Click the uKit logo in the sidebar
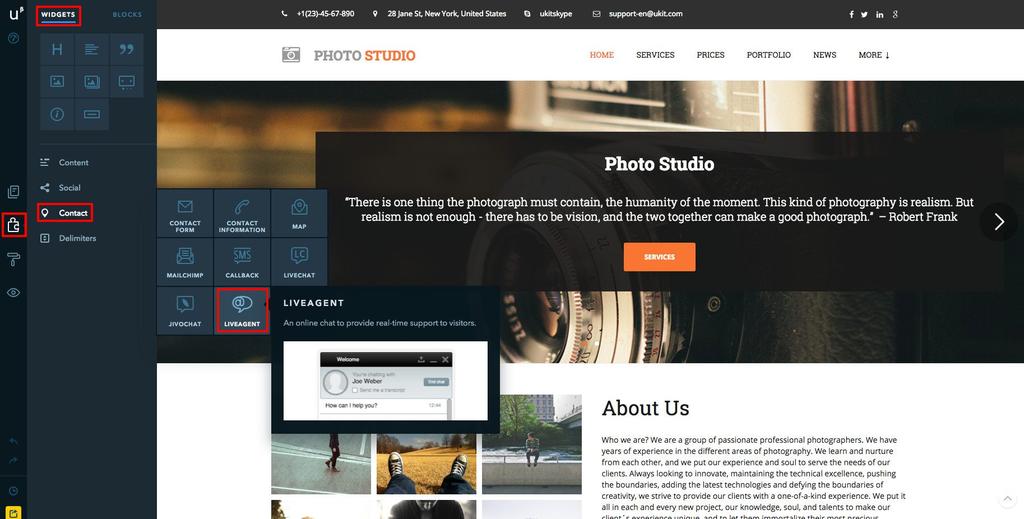Screen dimensions: 1024x519 [x=15, y=12]
